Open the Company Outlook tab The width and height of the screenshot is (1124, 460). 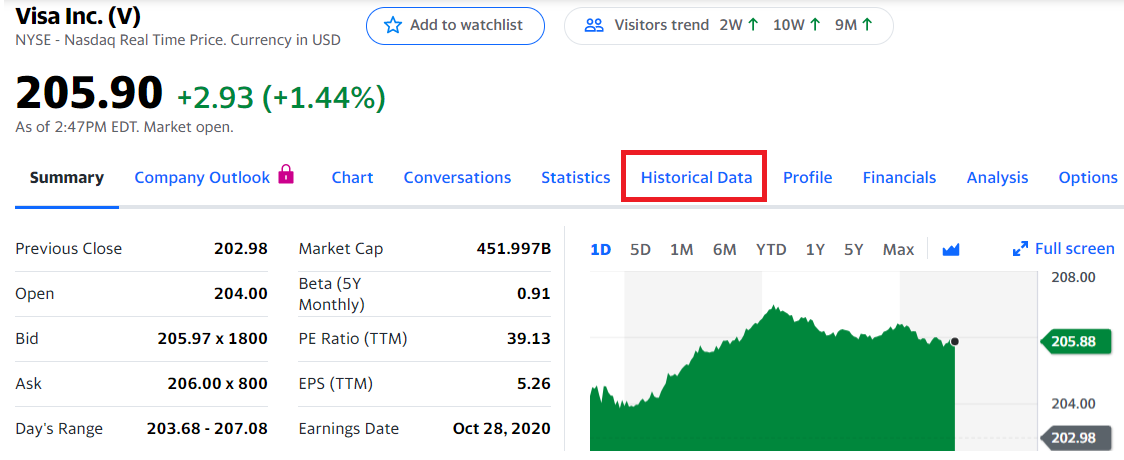202,178
